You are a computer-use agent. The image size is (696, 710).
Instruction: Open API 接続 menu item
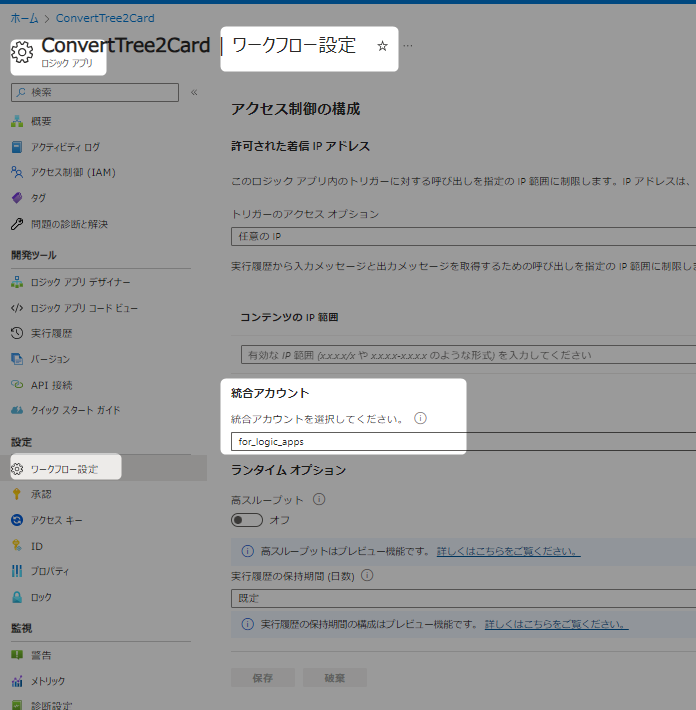[52, 385]
